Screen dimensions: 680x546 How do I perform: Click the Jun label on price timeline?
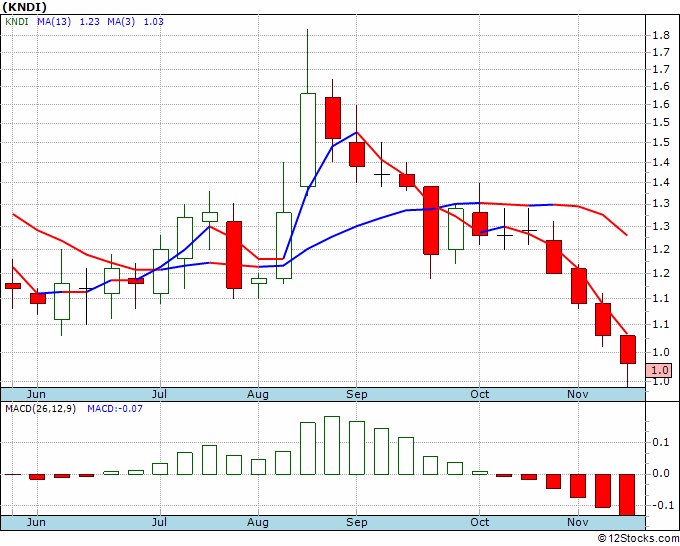coord(36,394)
